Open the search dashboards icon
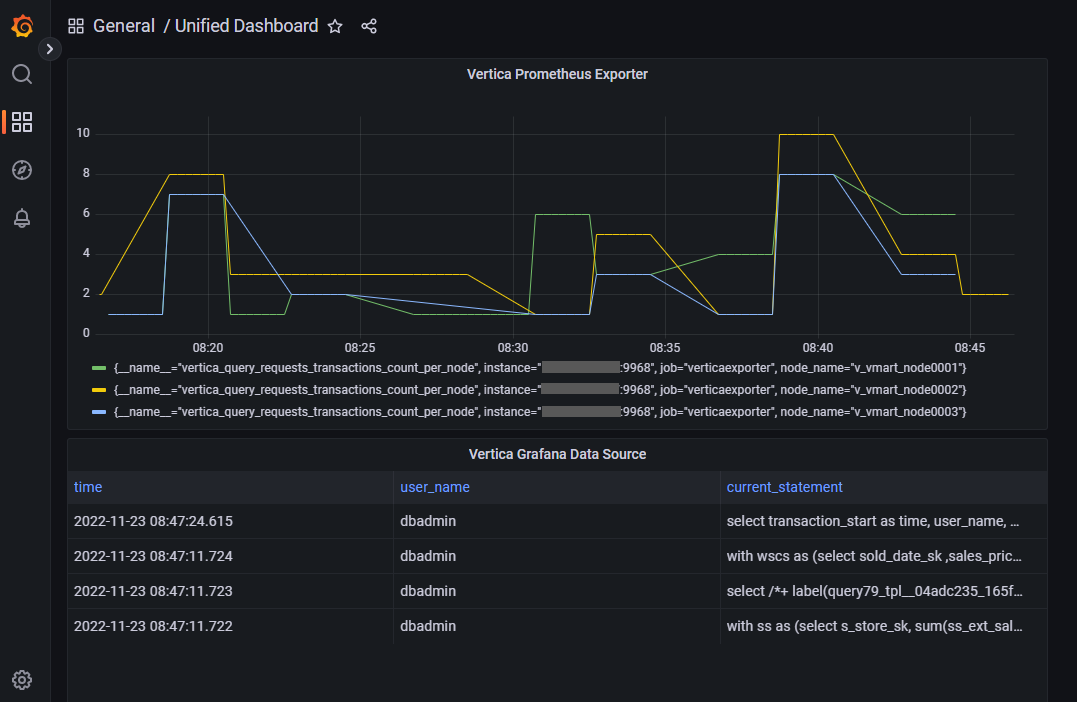 point(22,74)
